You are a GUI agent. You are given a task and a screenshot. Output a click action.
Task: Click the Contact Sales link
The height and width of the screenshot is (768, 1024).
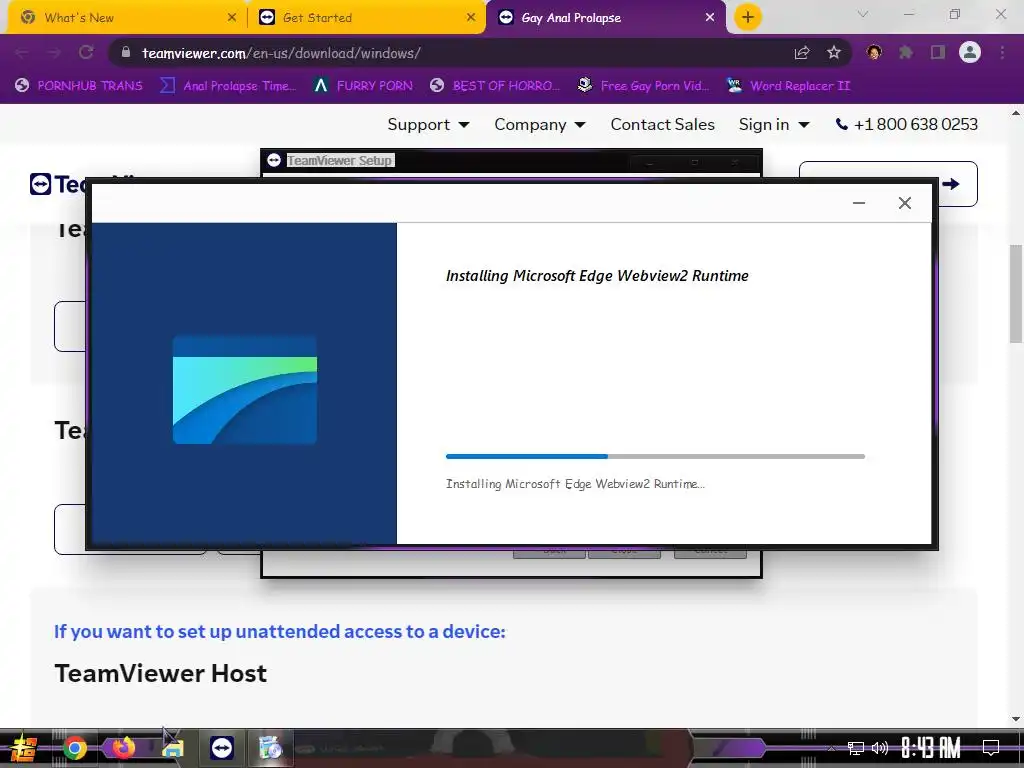tap(662, 124)
